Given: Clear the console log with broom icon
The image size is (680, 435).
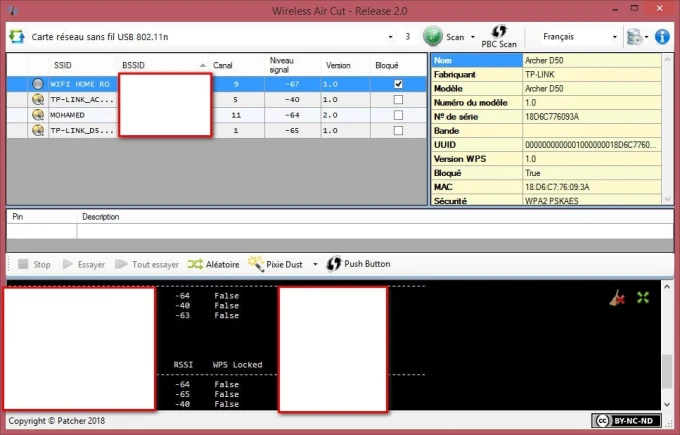Looking at the screenshot, I should click(x=617, y=297).
